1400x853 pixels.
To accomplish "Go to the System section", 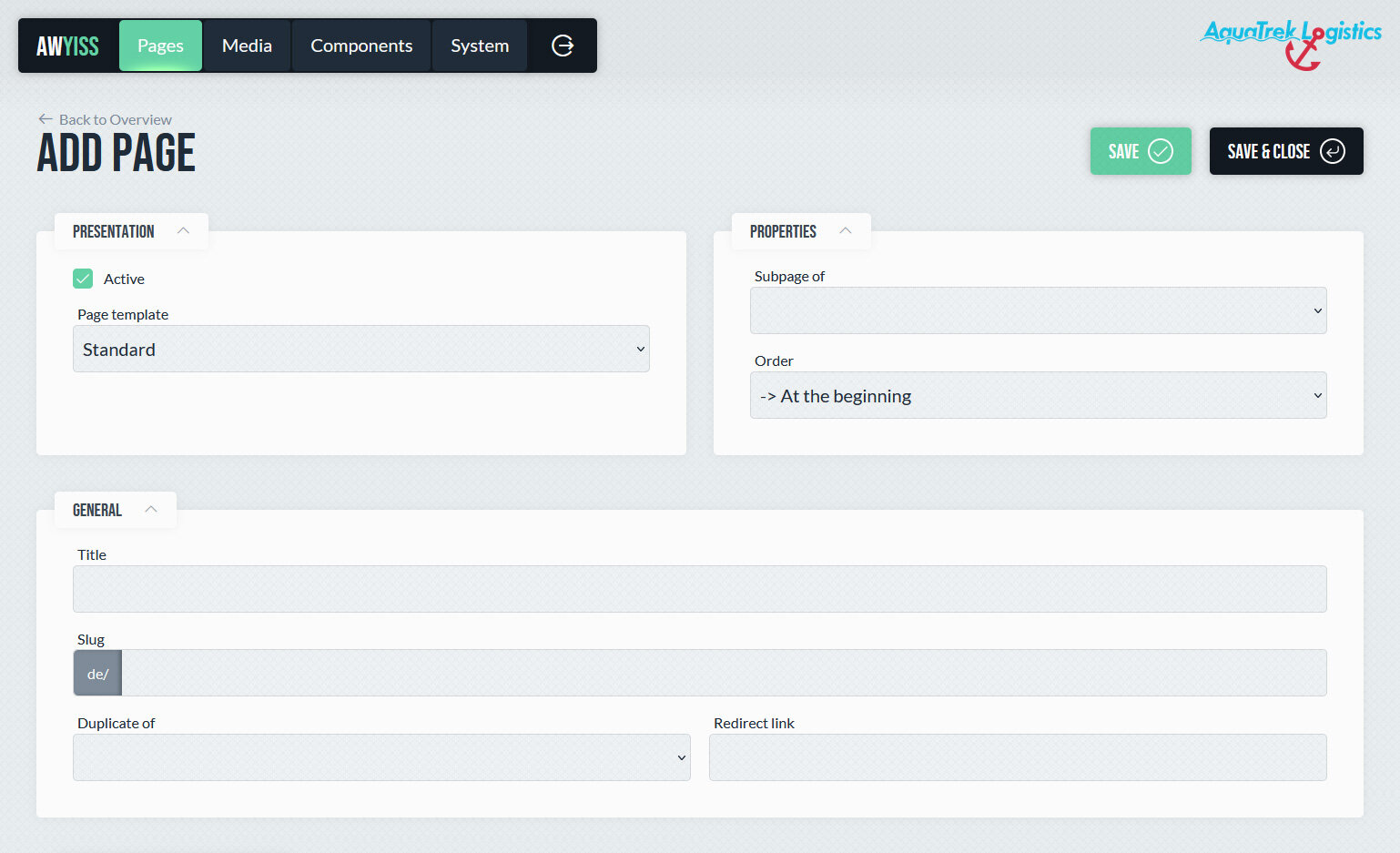I will pyautogui.click(x=480, y=46).
